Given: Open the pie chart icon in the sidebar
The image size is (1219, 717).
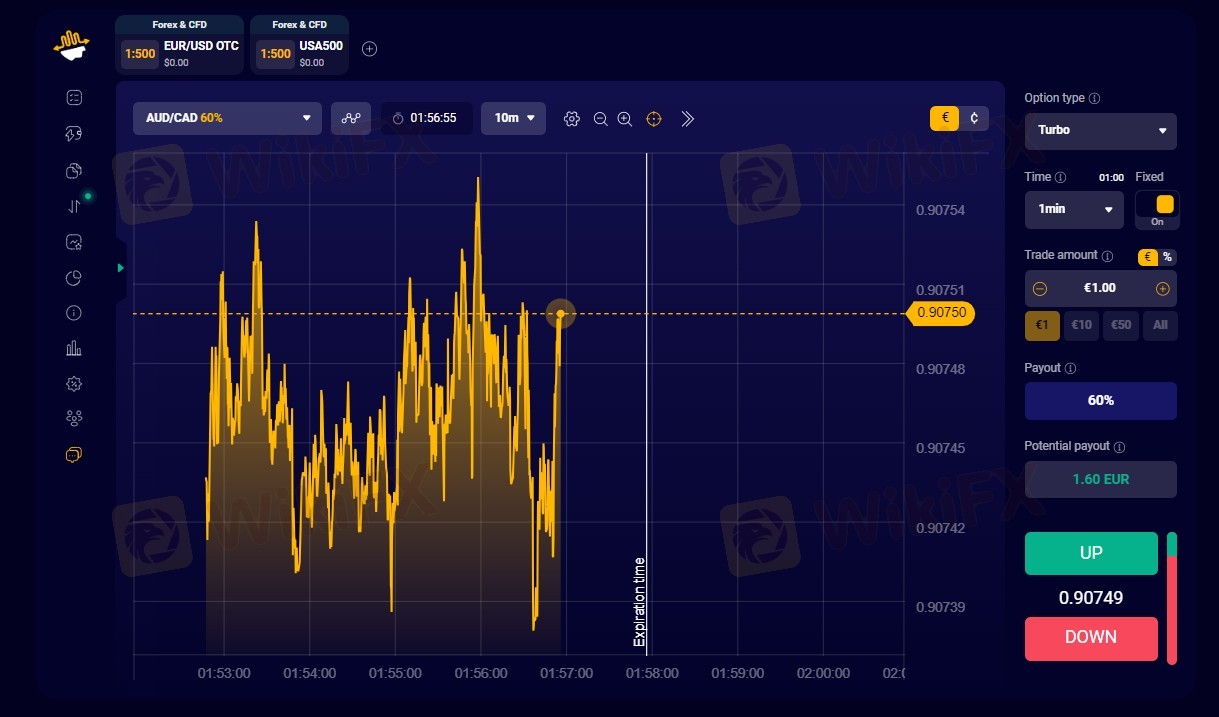Looking at the screenshot, I should pos(74,278).
